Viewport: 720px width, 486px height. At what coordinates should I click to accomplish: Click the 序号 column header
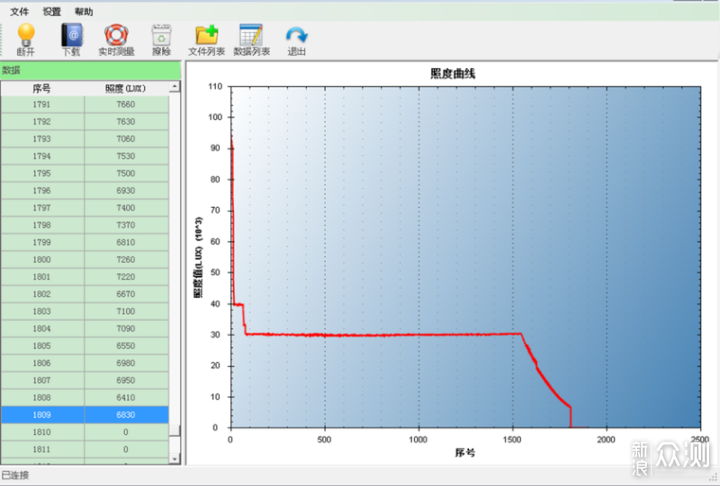pos(42,88)
